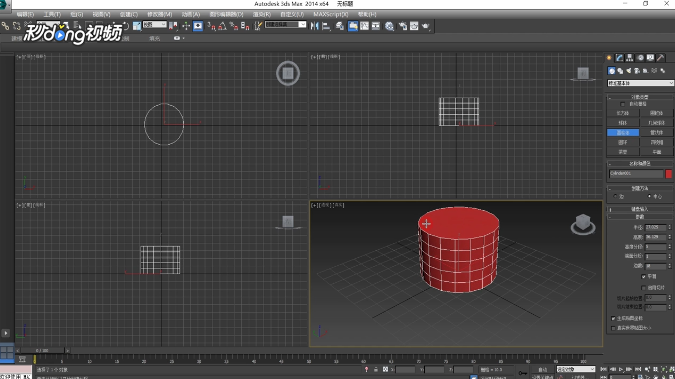The height and width of the screenshot is (379, 675).
Task: Collapse the Creation Method rollout
Action: (640, 188)
